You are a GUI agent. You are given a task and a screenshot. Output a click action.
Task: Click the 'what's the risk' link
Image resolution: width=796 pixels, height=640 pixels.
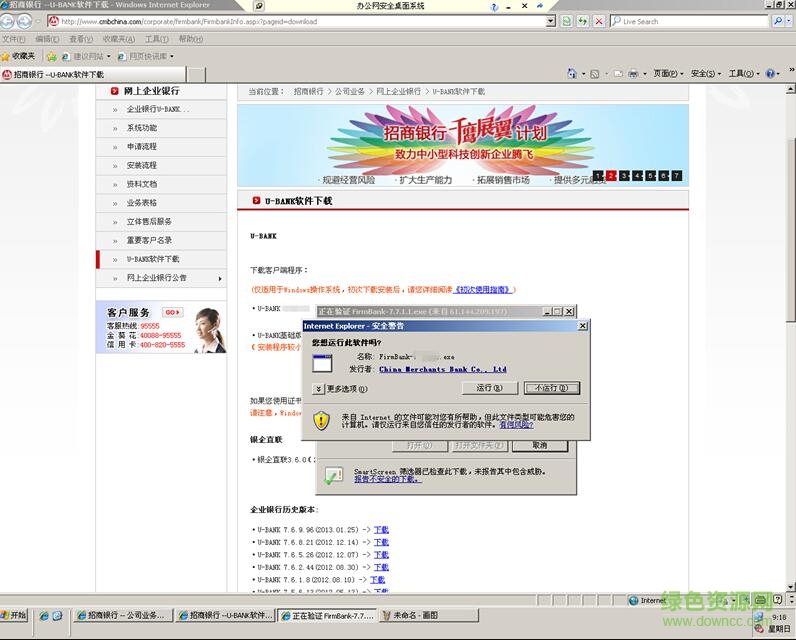(x=516, y=425)
